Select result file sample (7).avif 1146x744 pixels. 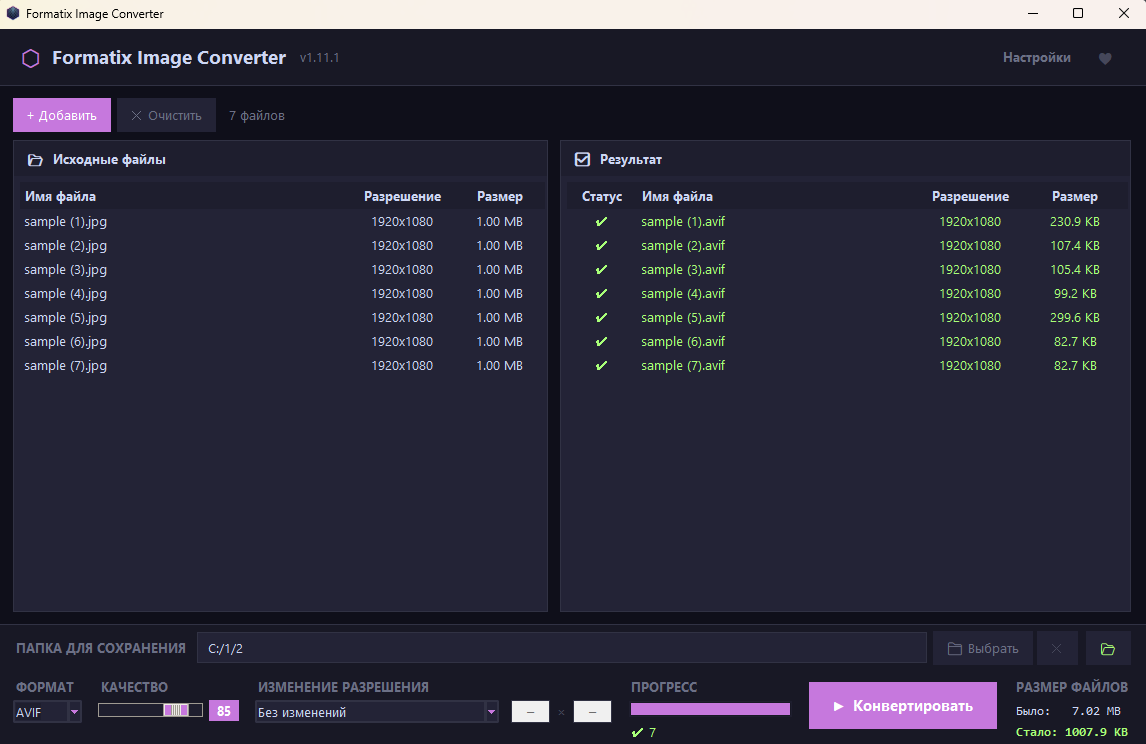click(846, 365)
